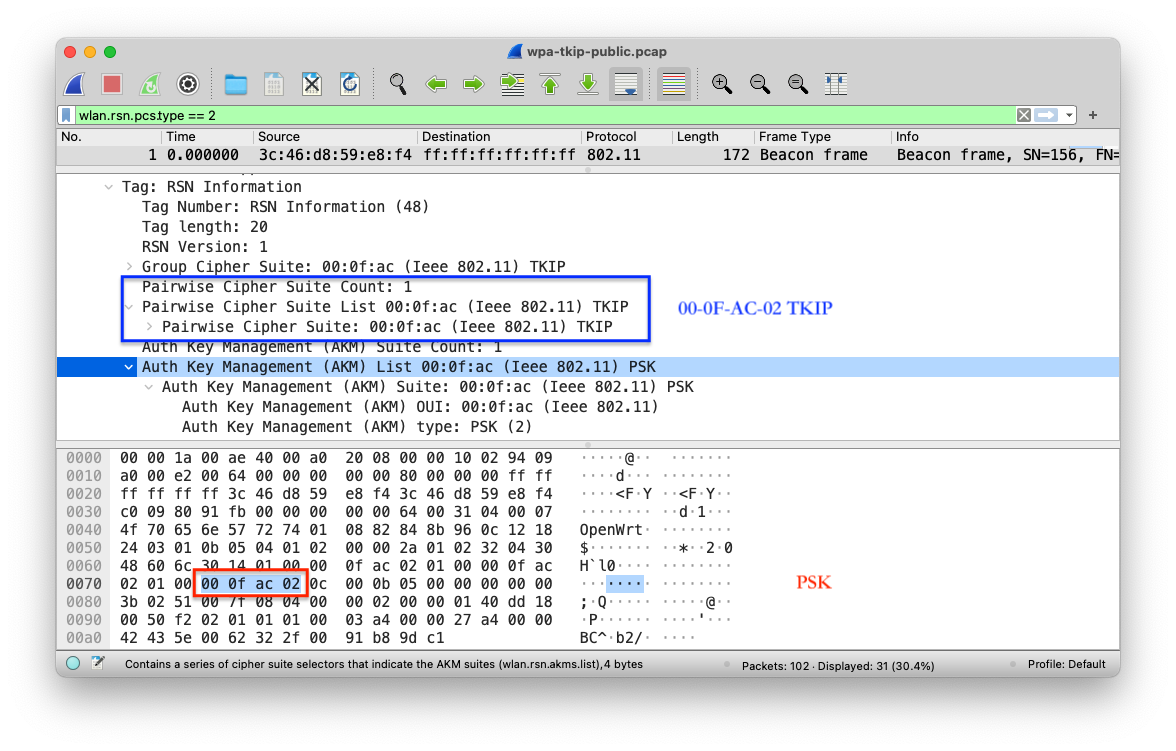This screenshot has height=751, width=1176.
Task: Stop the running capture
Action: 112,84
